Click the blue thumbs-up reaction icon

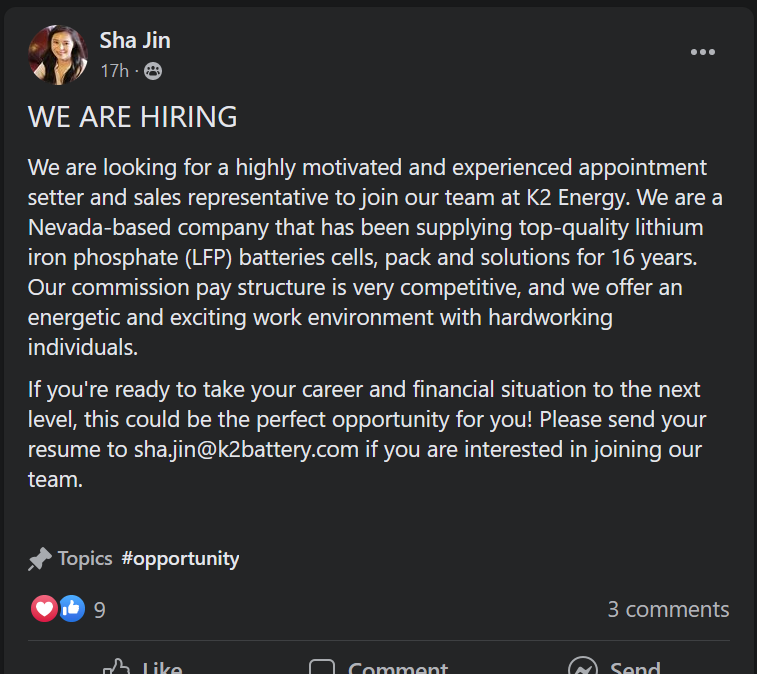pyautogui.click(x=71, y=608)
